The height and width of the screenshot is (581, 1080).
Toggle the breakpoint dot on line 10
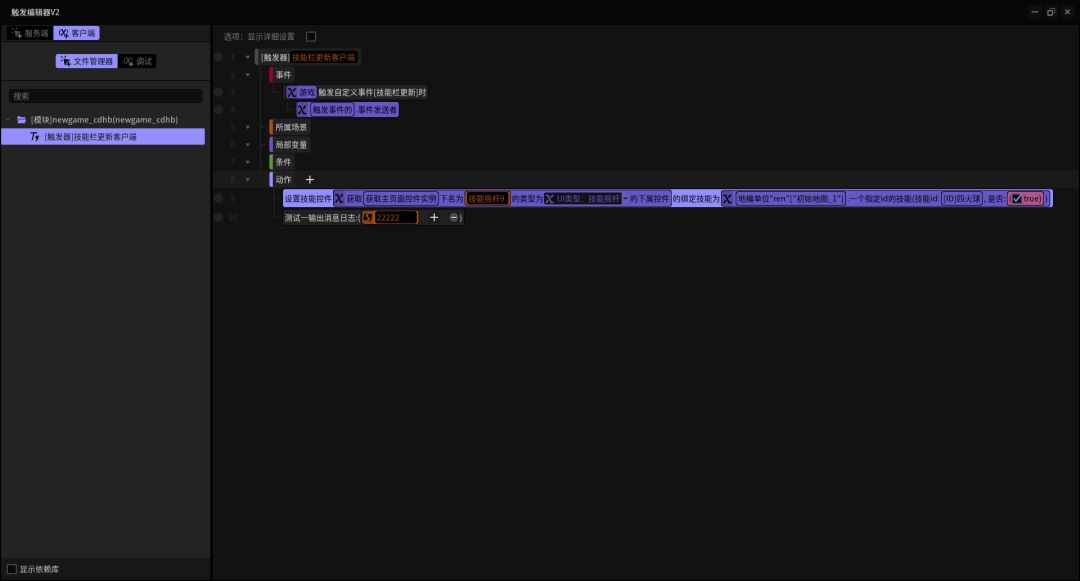click(x=218, y=218)
